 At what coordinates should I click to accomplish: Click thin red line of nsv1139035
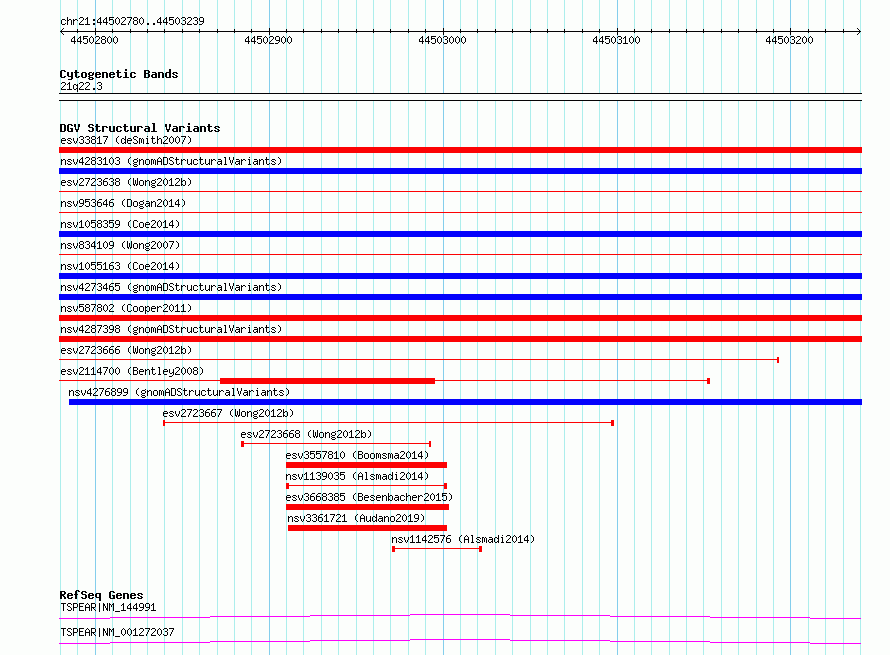pyautogui.click(x=367, y=486)
